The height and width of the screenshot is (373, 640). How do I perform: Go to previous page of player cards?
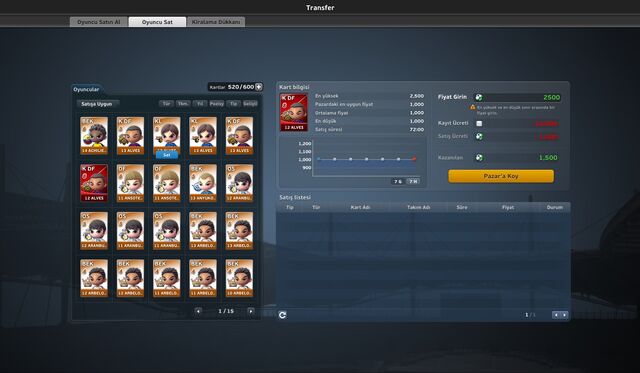[x=198, y=311]
